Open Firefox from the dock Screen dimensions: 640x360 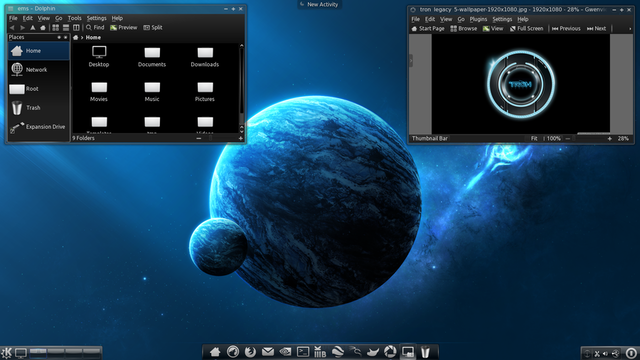pyautogui.click(x=250, y=352)
